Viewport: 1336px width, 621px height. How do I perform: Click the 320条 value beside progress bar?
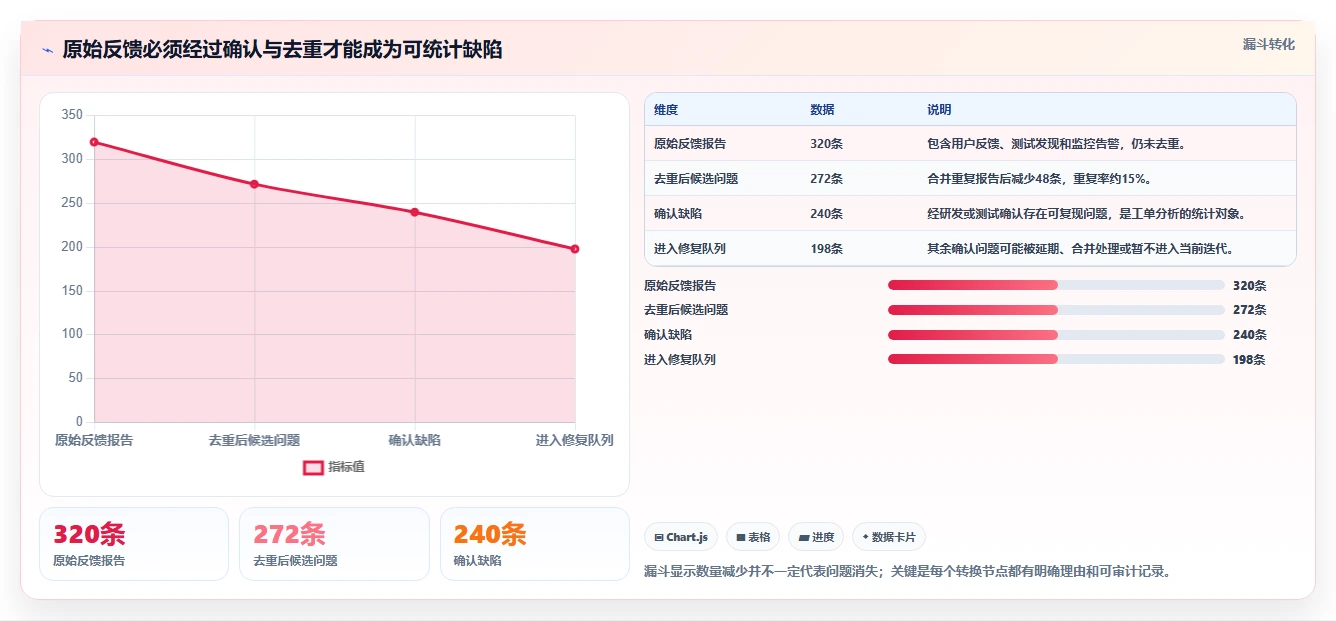[1249, 285]
